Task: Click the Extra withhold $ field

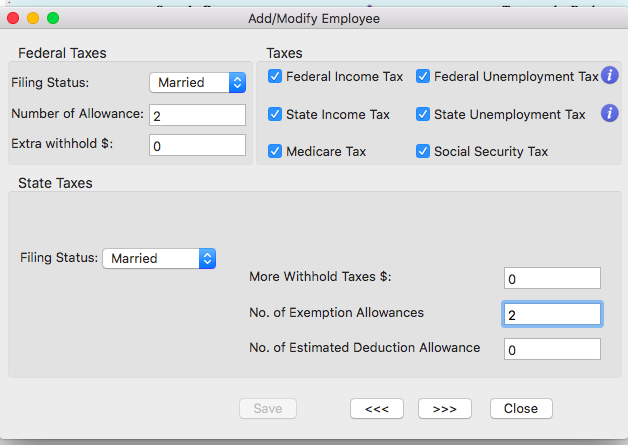Action: pyautogui.click(x=197, y=145)
